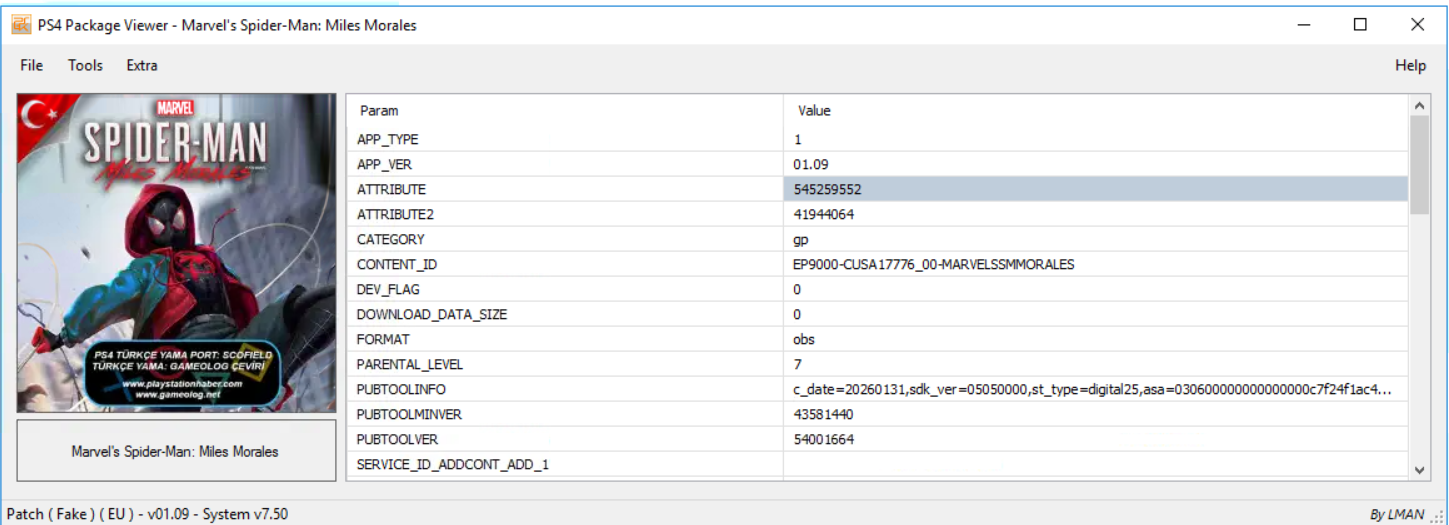Open the Help menu
Image resolution: width=1449 pixels, height=525 pixels.
pyautogui.click(x=1410, y=65)
